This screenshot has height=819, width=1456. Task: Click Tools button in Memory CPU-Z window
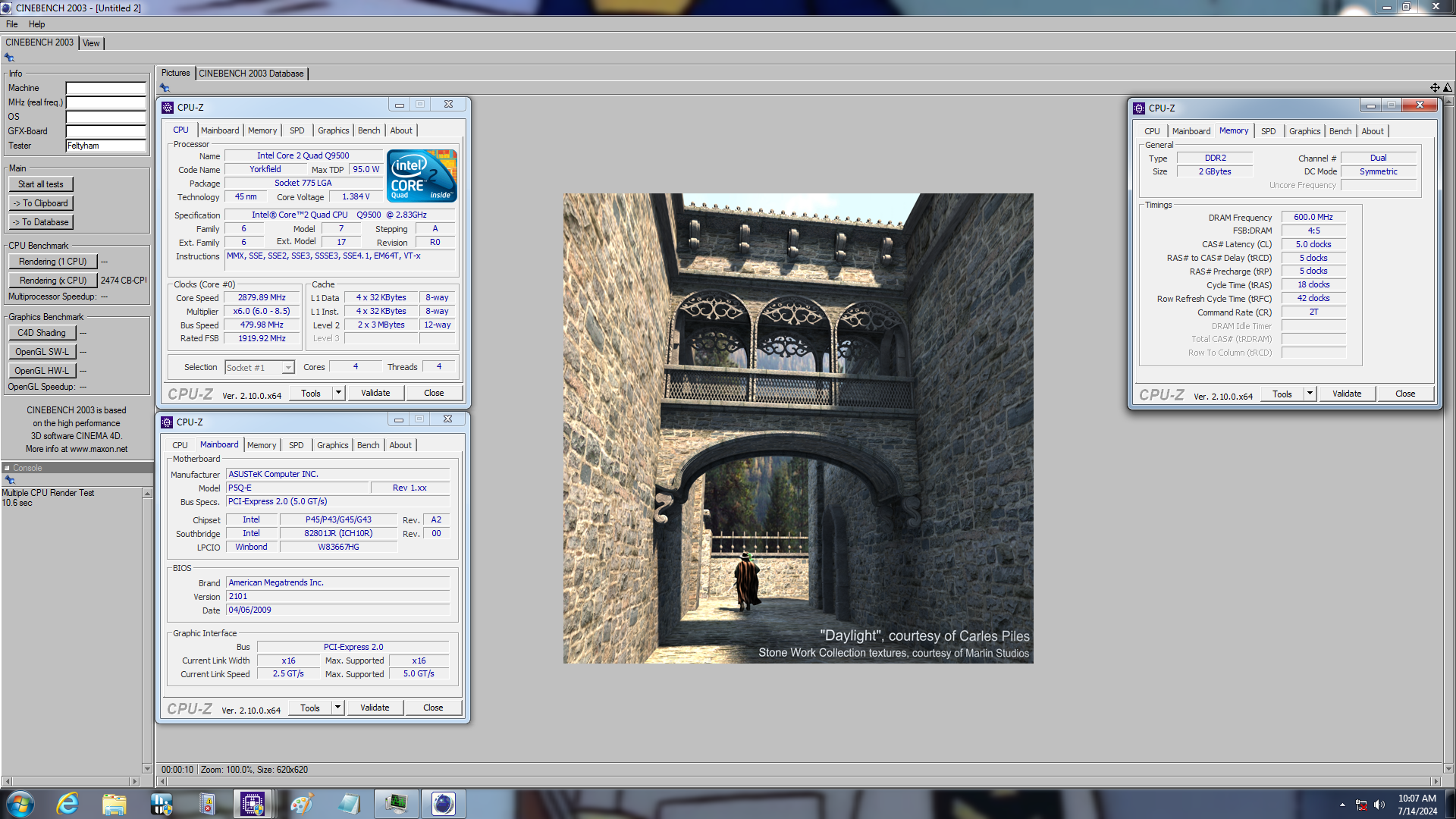[x=1282, y=394]
